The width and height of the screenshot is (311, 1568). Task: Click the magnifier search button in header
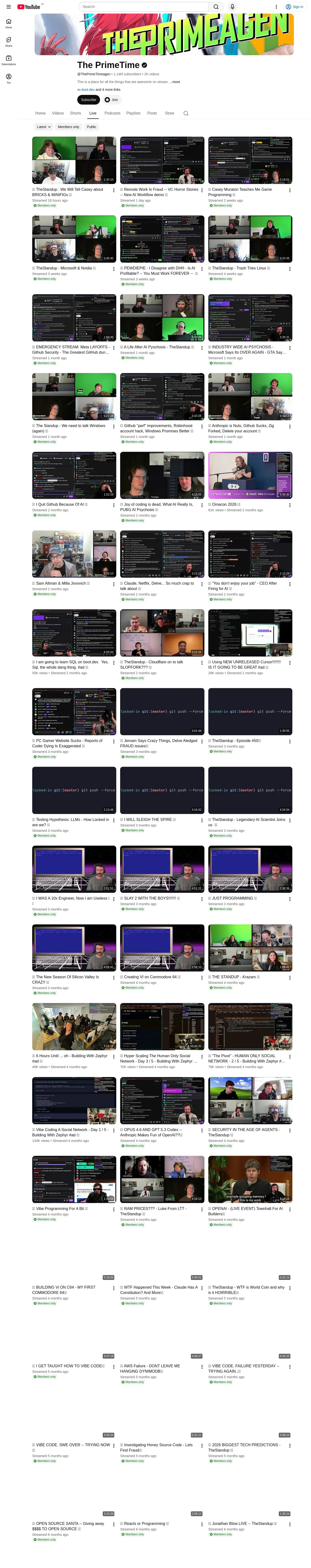tap(216, 7)
